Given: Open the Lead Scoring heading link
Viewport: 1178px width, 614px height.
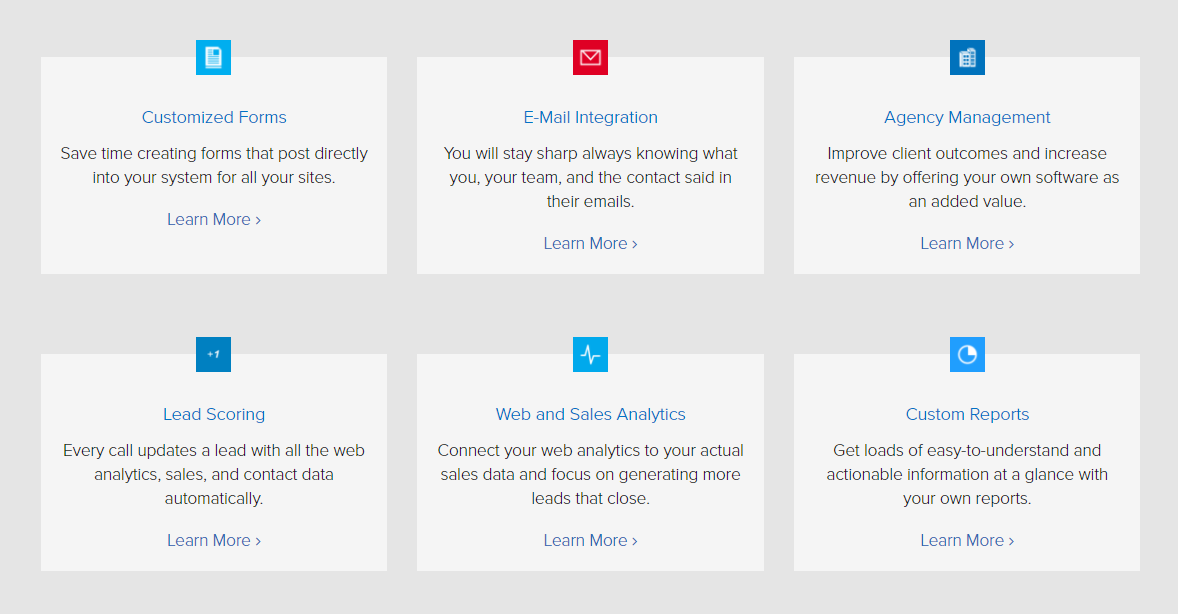Looking at the screenshot, I should 214,414.
